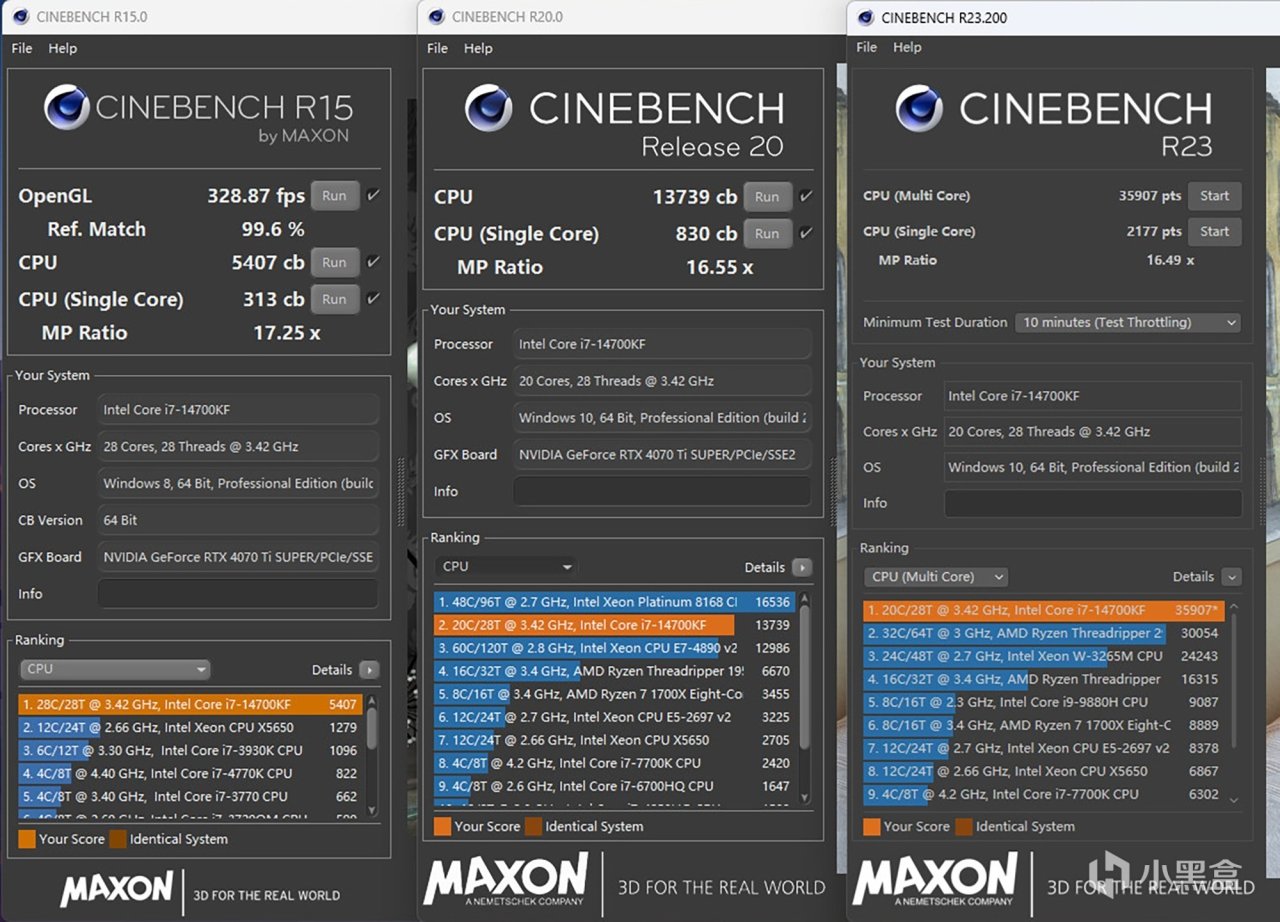Run the CPU (Single Core) test in R20
Image resolution: width=1280 pixels, height=922 pixels.
(x=767, y=234)
